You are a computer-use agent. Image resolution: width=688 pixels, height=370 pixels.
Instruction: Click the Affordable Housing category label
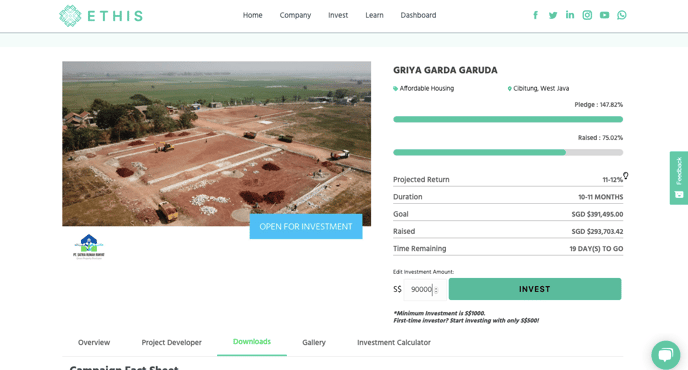point(426,88)
